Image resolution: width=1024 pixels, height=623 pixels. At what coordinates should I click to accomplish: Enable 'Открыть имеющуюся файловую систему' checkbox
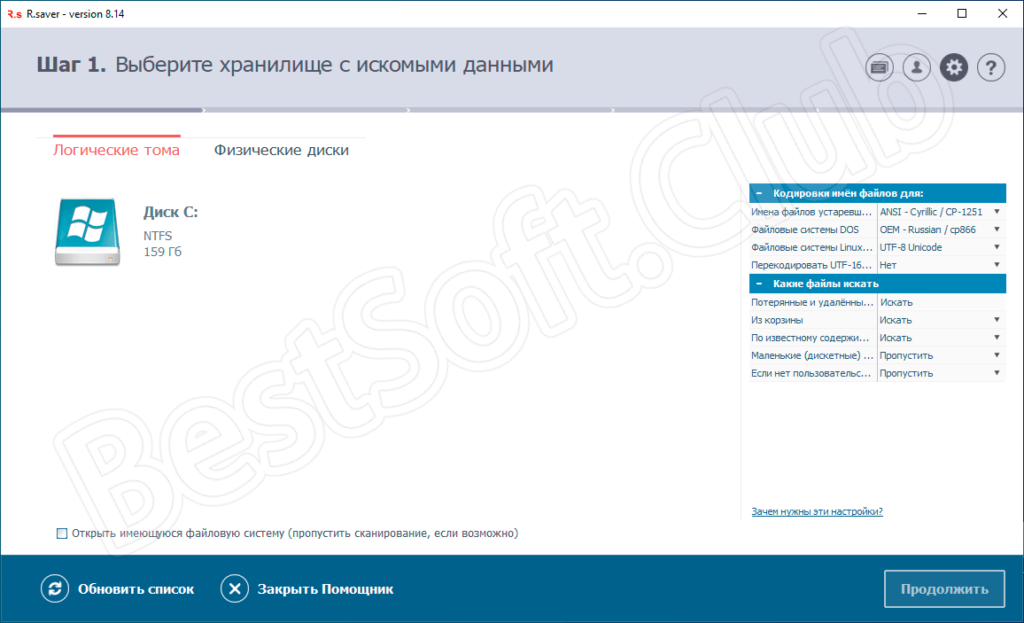click(62, 534)
